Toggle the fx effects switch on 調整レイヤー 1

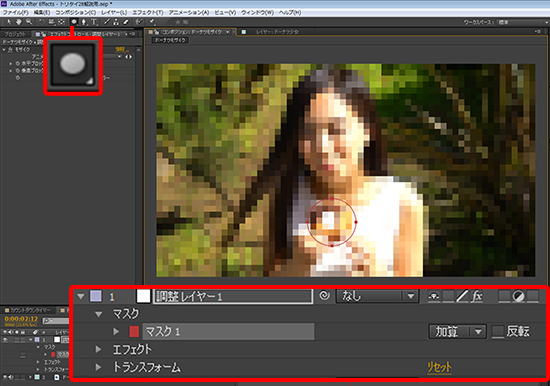(x=477, y=296)
